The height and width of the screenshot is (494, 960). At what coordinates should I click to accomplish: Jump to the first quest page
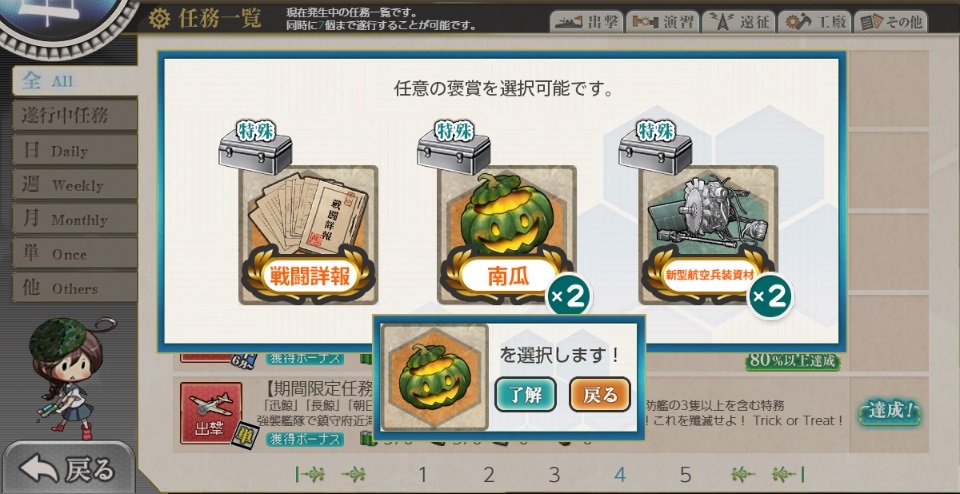311,474
